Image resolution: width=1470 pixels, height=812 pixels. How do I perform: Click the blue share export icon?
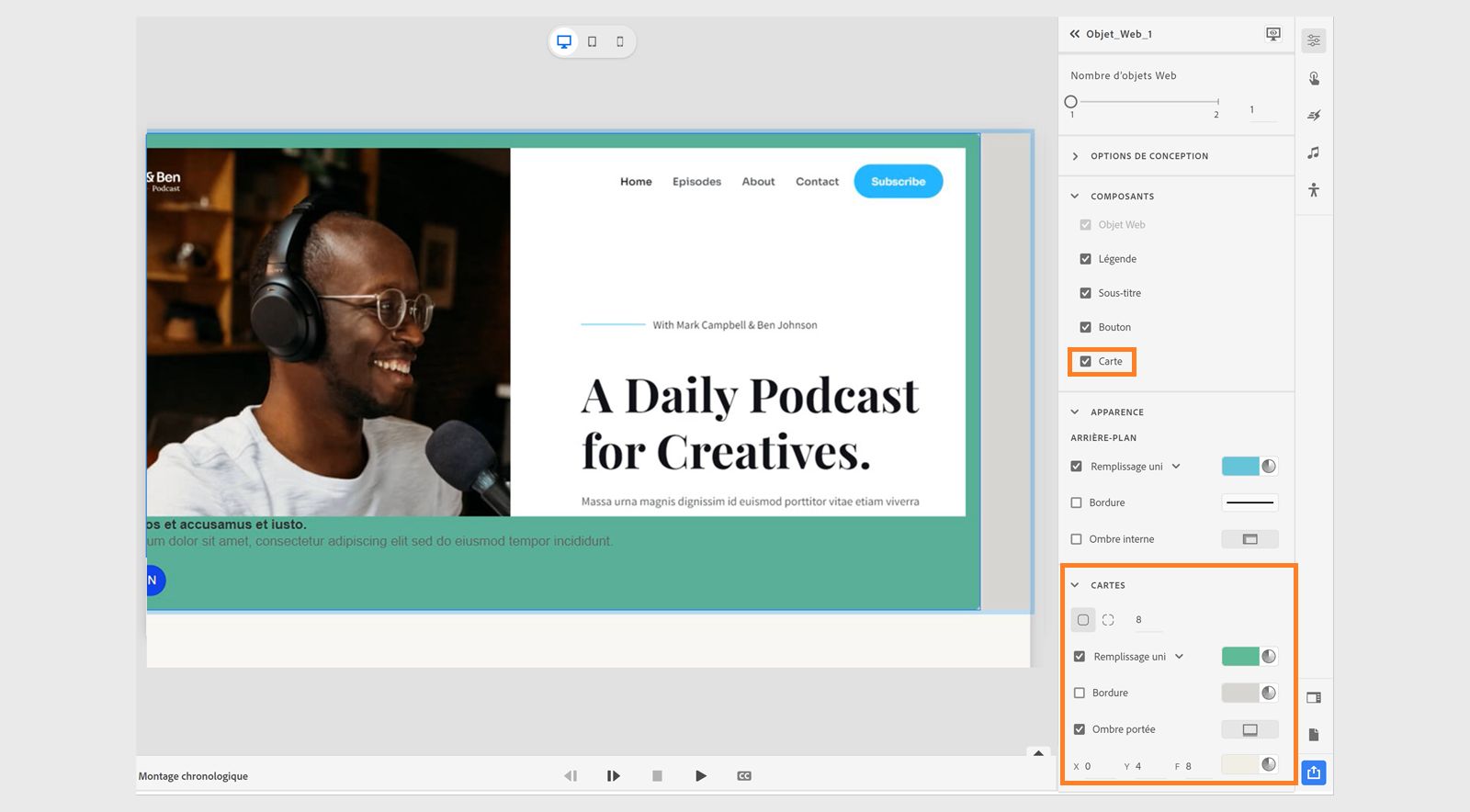[x=1314, y=773]
